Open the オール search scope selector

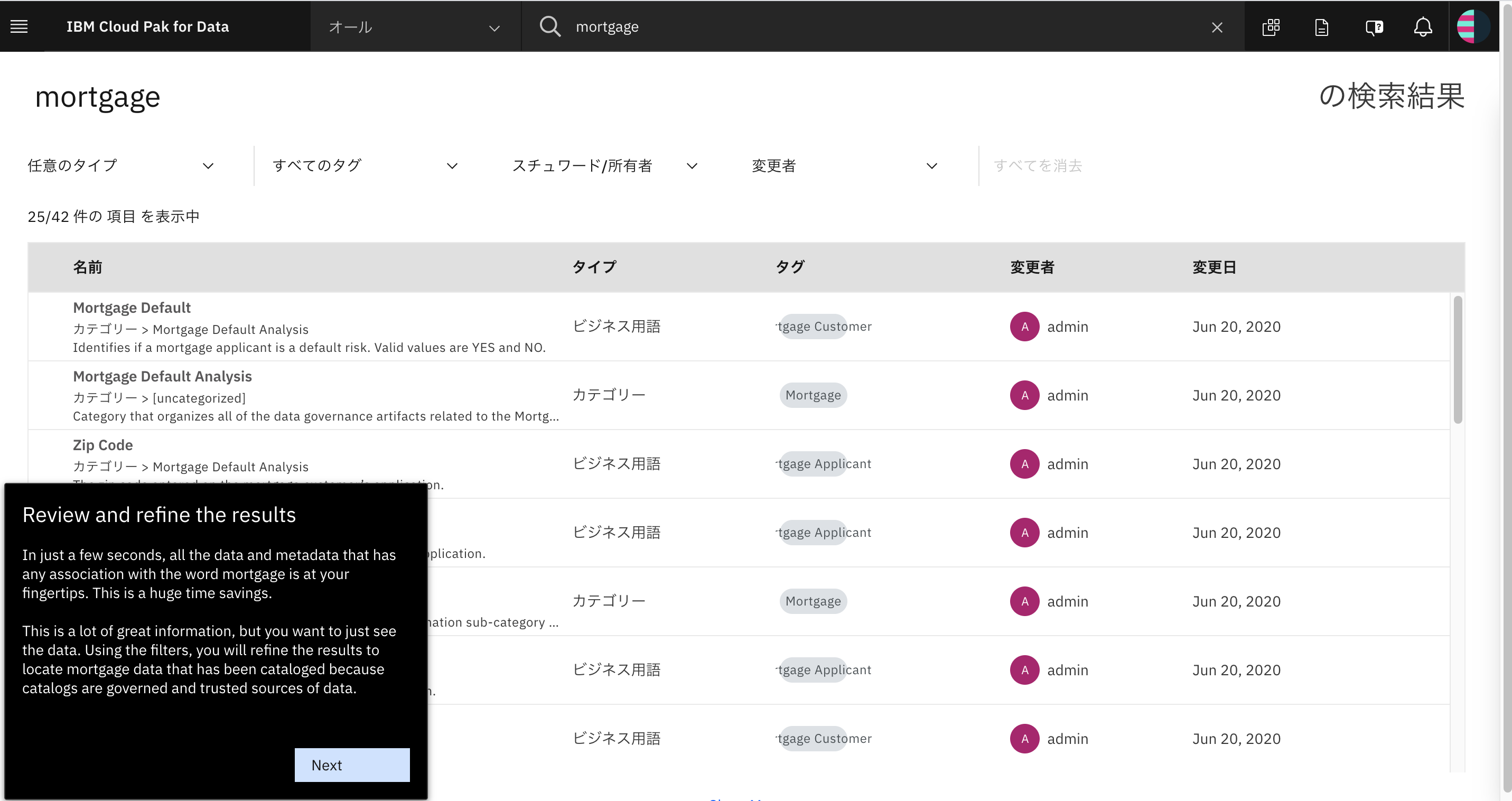415,26
